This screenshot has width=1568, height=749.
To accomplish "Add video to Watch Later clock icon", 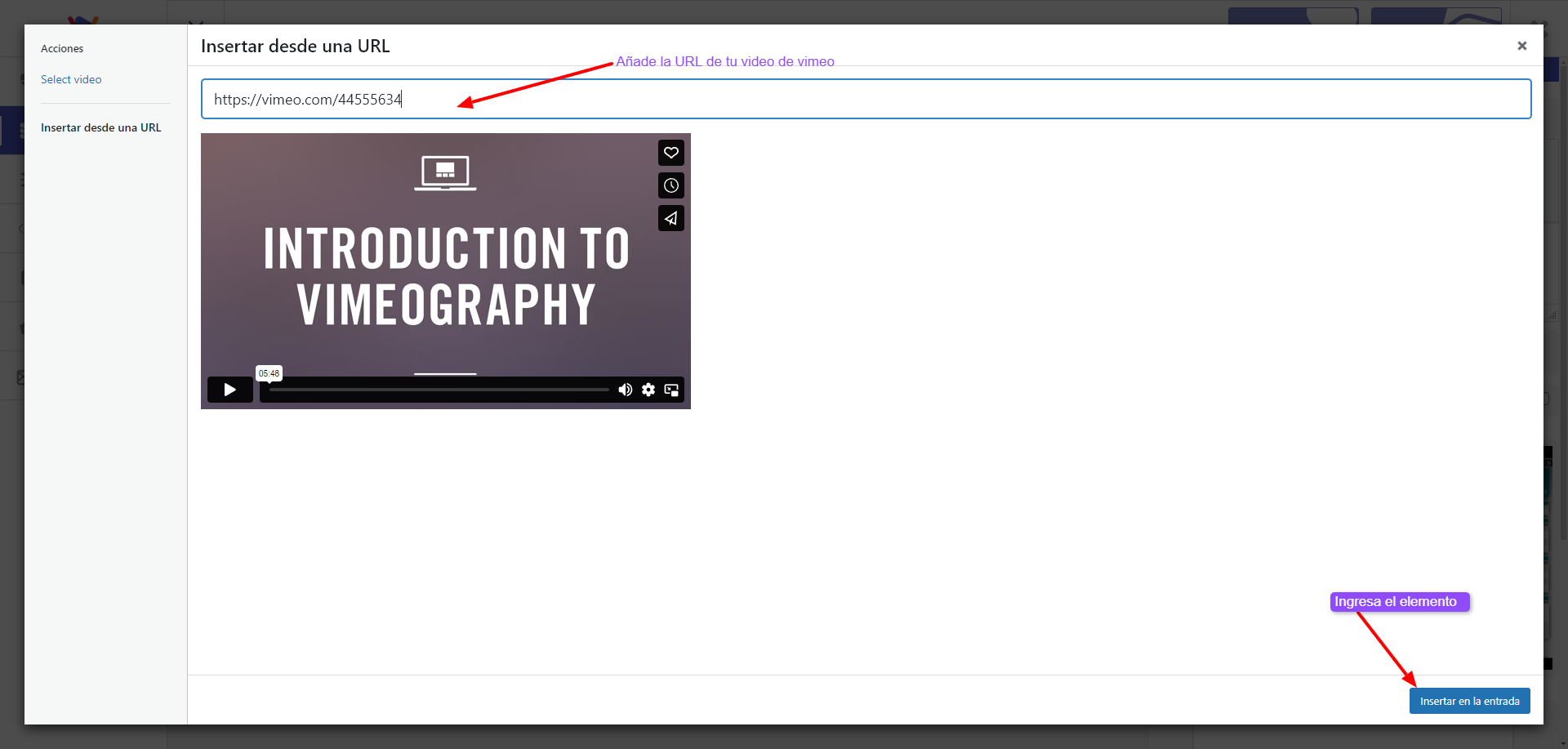I will tap(671, 185).
